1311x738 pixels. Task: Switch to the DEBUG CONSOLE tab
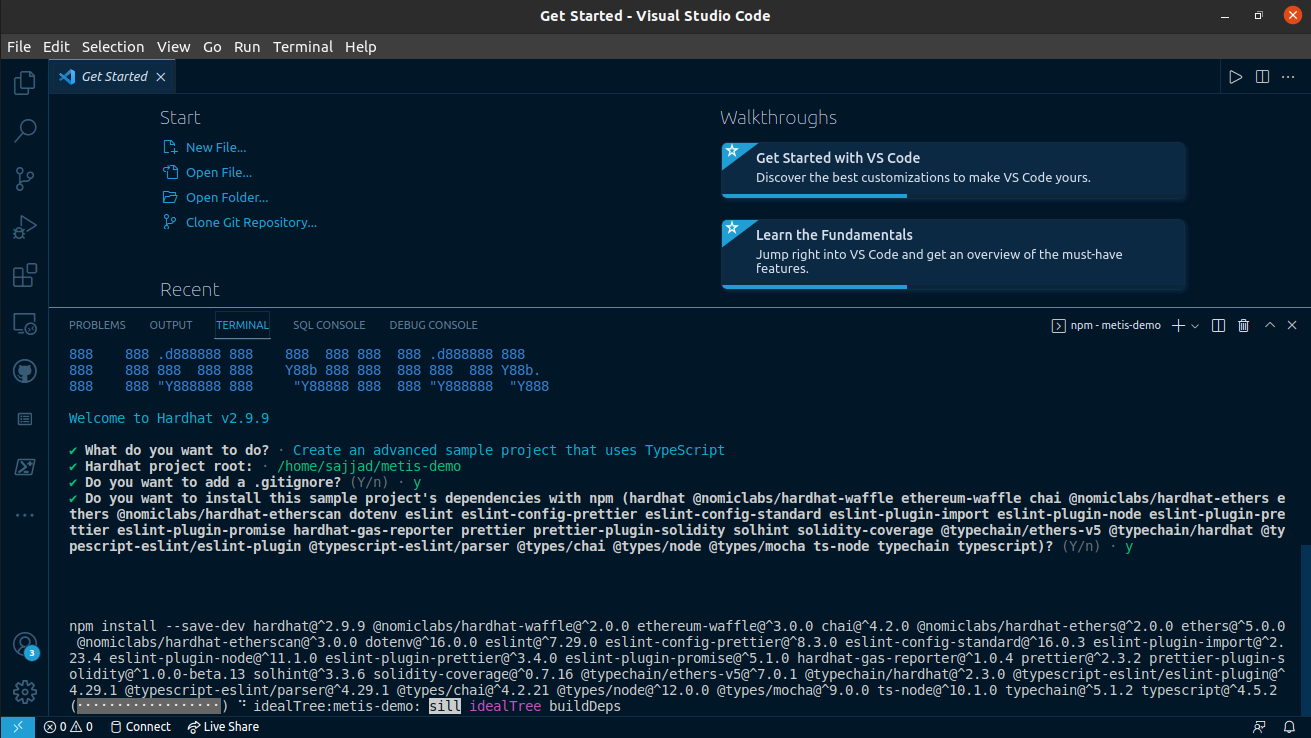pyautogui.click(x=433, y=325)
